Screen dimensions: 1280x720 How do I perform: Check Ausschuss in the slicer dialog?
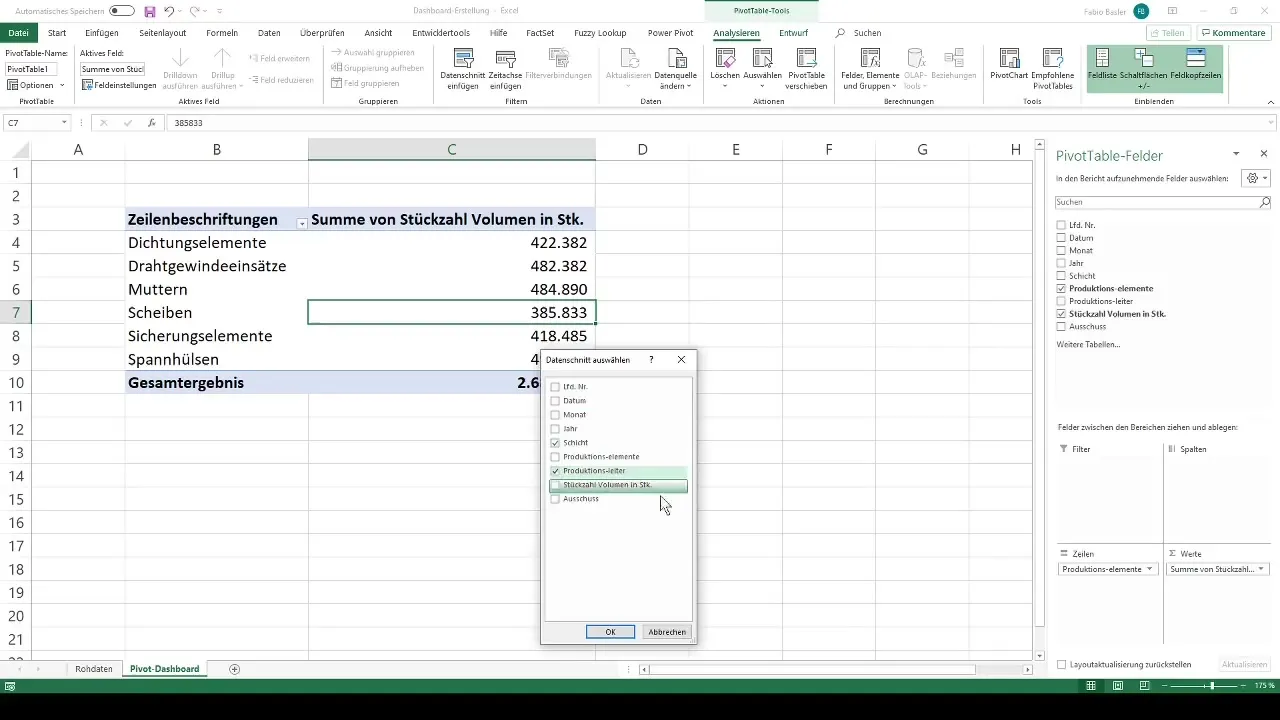click(555, 498)
